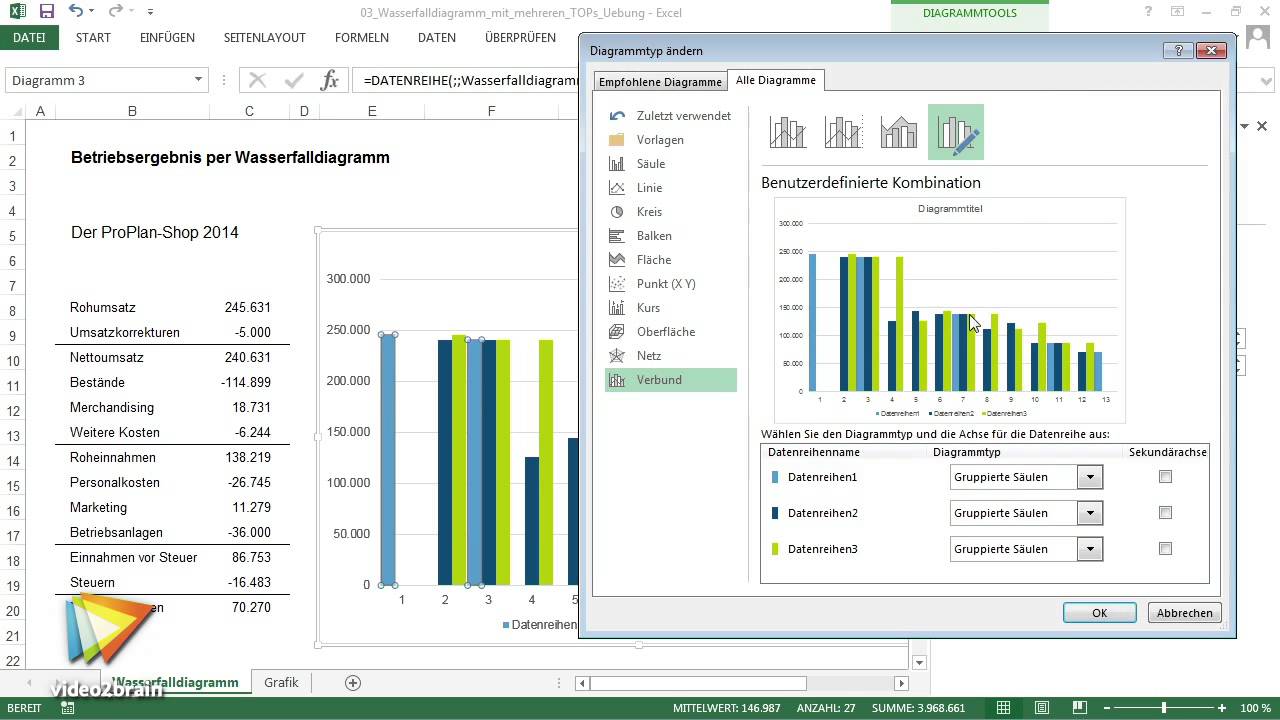Select cell containing Rohumsatz
The width and height of the screenshot is (1280, 720).
click(132, 307)
